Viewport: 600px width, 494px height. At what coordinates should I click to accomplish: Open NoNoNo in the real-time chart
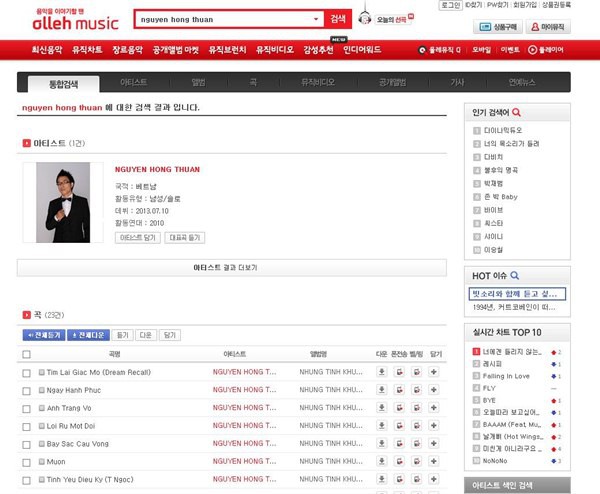point(495,461)
